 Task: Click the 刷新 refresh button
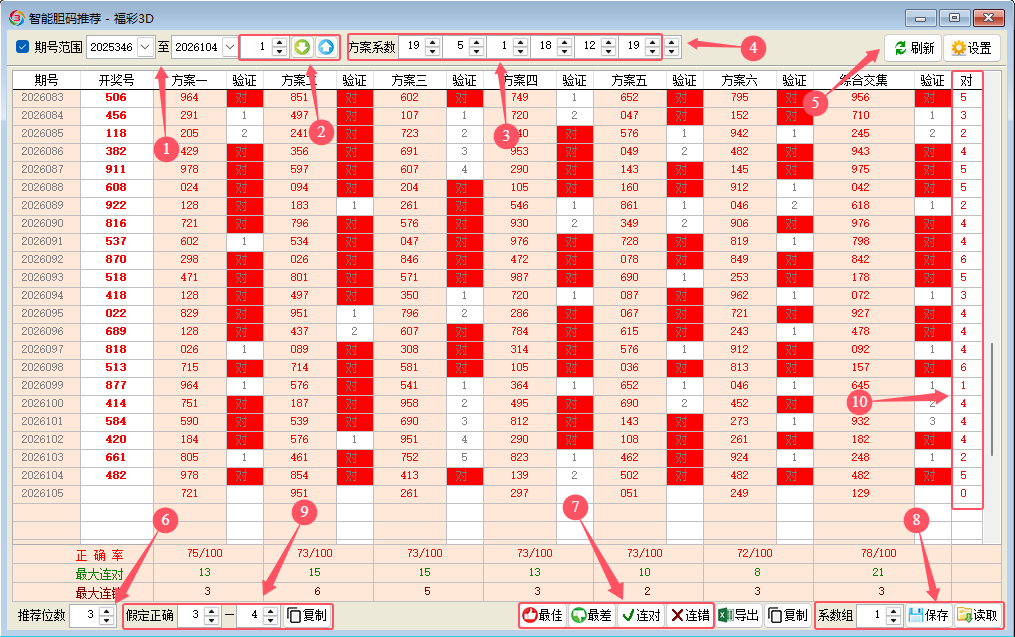point(913,48)
